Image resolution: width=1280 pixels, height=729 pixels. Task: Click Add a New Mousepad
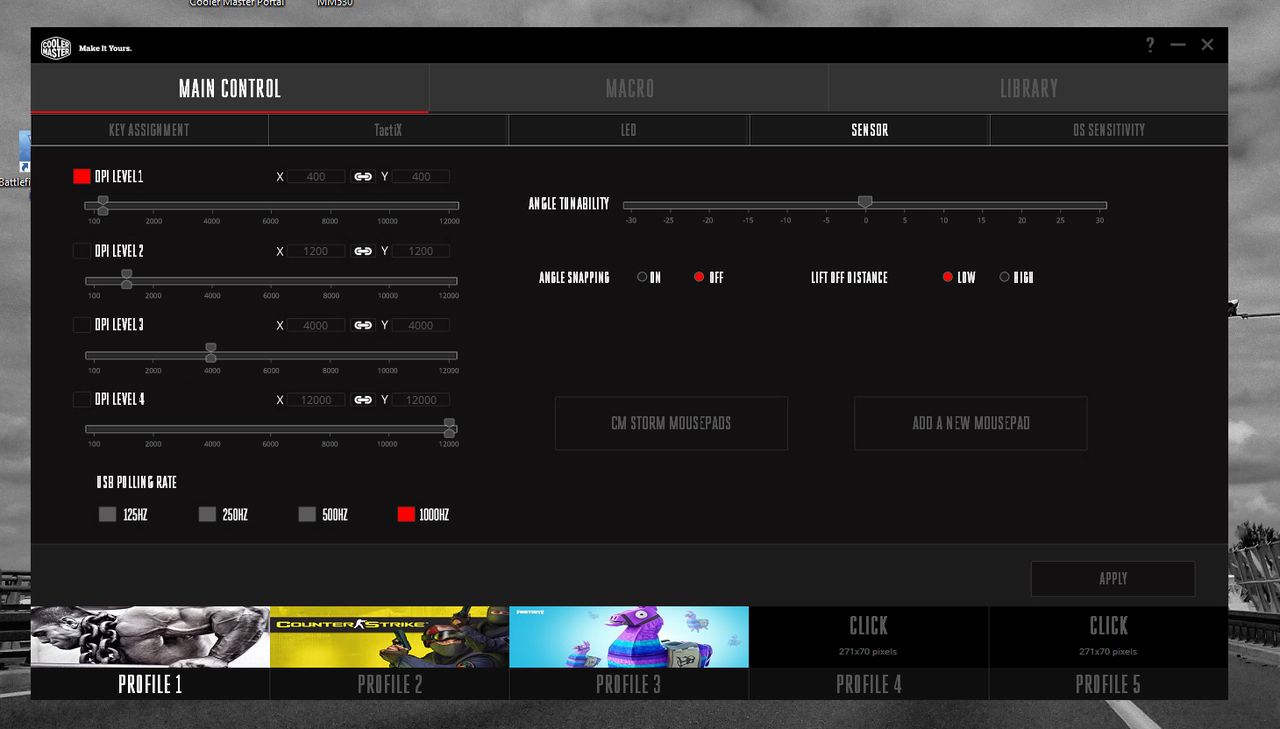tap(970, 423)
